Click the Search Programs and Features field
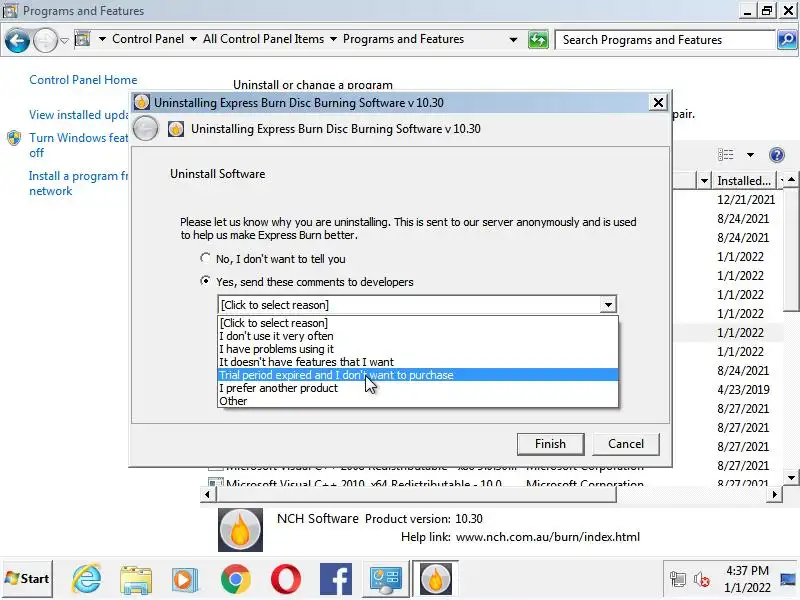This screenshot has width=800, height=600. coord(665,40)
